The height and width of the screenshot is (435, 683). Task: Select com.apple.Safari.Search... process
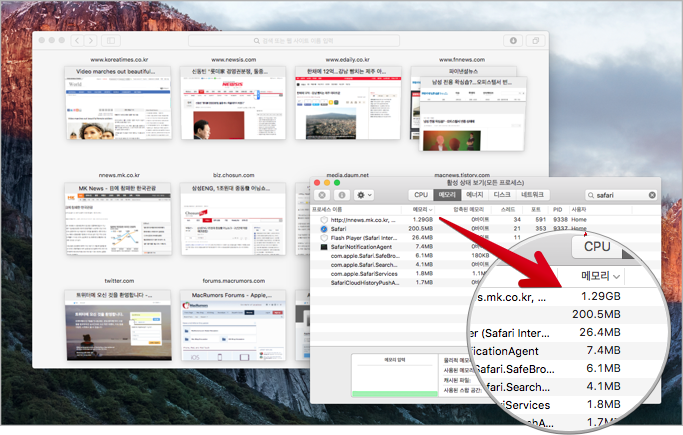coord(364,265)
